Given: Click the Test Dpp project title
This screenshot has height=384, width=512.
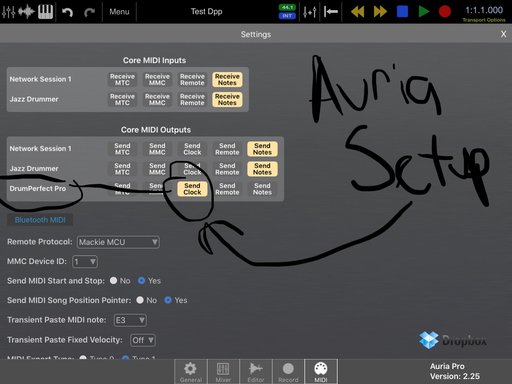Looking at the screenshot, I should 206,12.
